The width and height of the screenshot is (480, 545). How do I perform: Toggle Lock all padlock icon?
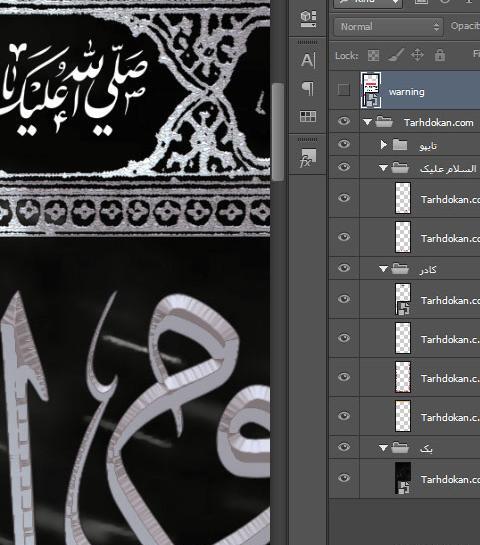click(440, 55)
